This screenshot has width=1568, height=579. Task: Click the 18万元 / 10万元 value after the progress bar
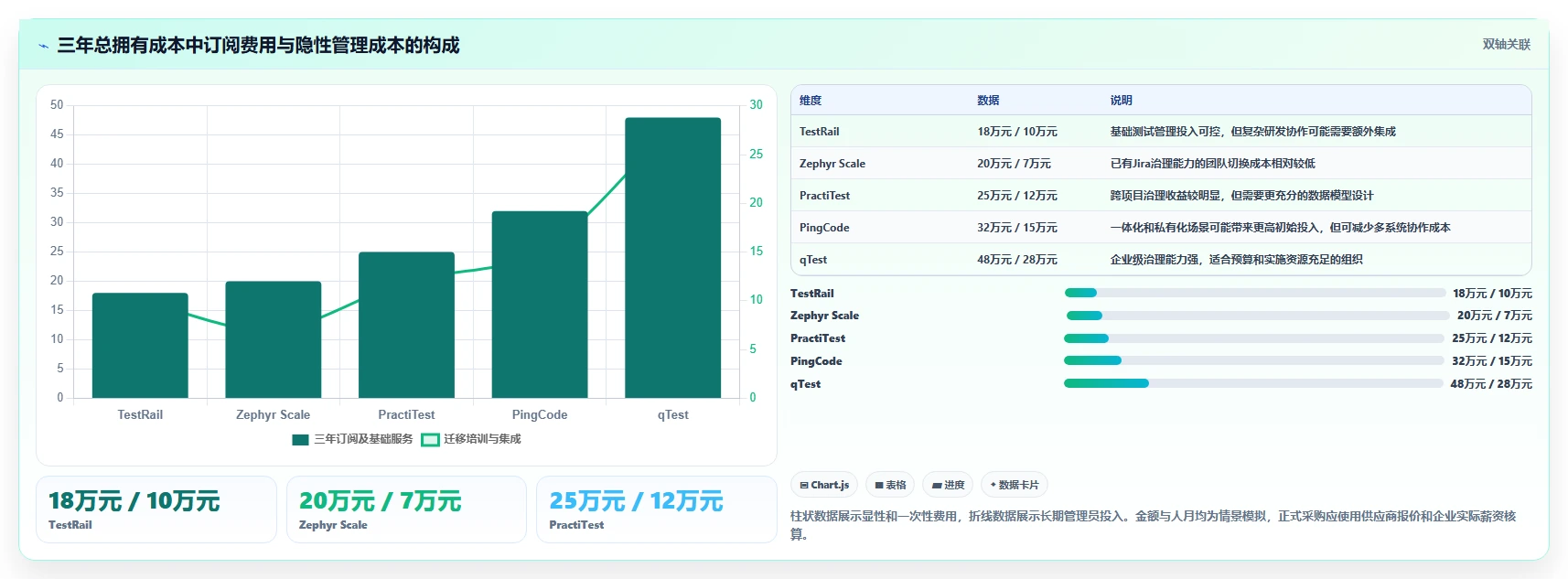pyautogui.click(x=1493, y=294)
